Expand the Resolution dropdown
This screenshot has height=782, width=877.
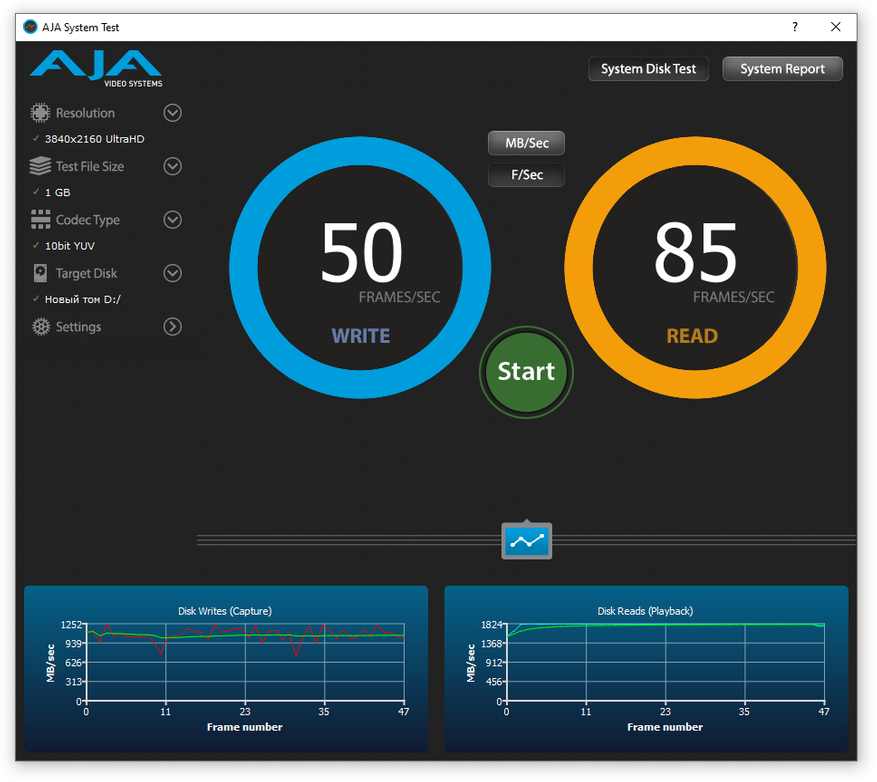click(x=172, y=113)
